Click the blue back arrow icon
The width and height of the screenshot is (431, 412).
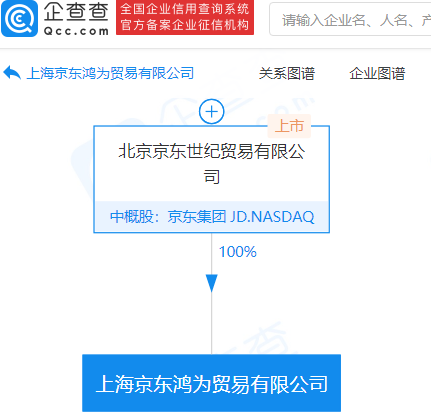(x=12, y=73)
